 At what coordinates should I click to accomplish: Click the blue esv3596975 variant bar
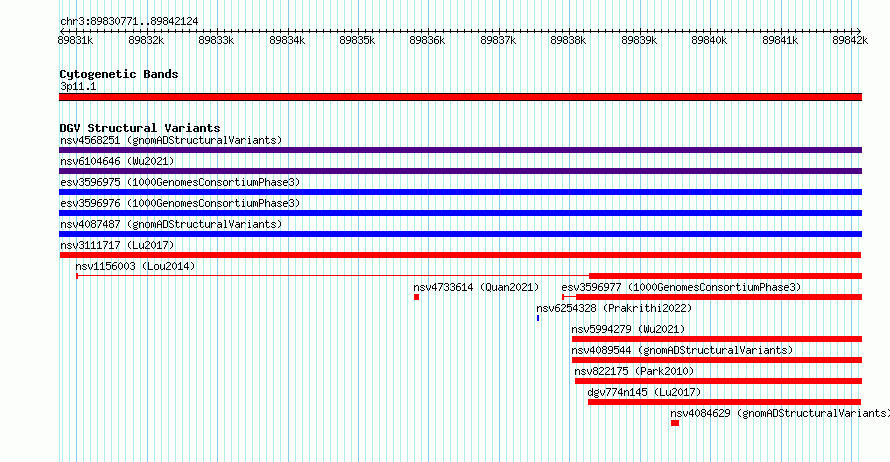pyautogui.click(x=460, y=192)
